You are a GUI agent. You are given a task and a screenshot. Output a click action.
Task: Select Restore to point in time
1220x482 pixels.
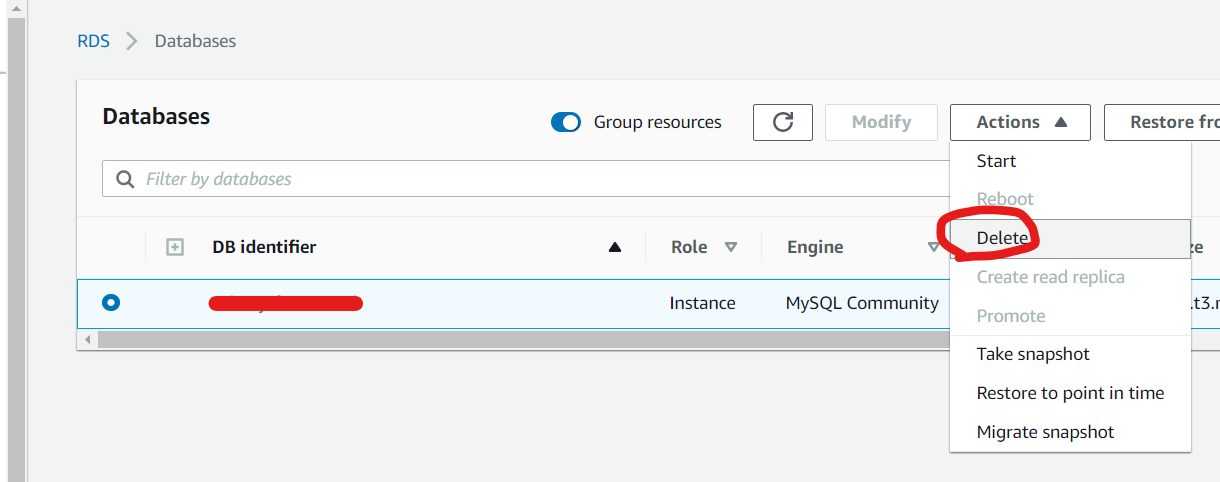pyautogui.click(x=1070, y=393)
